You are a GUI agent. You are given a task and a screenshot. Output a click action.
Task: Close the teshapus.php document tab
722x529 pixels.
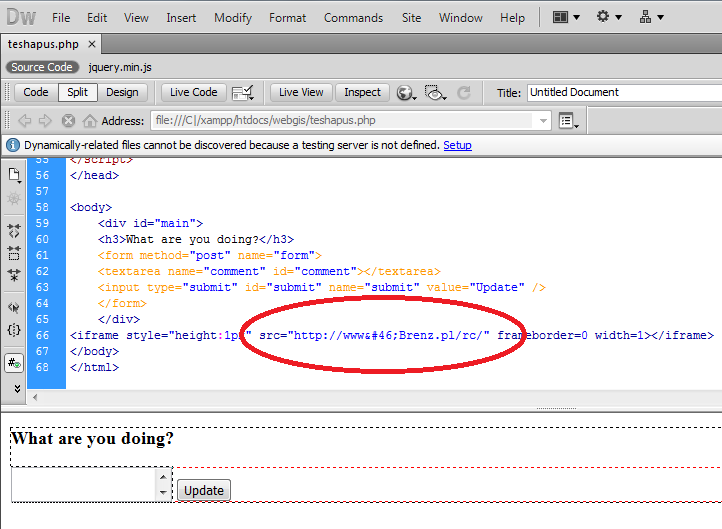point(92,44)
